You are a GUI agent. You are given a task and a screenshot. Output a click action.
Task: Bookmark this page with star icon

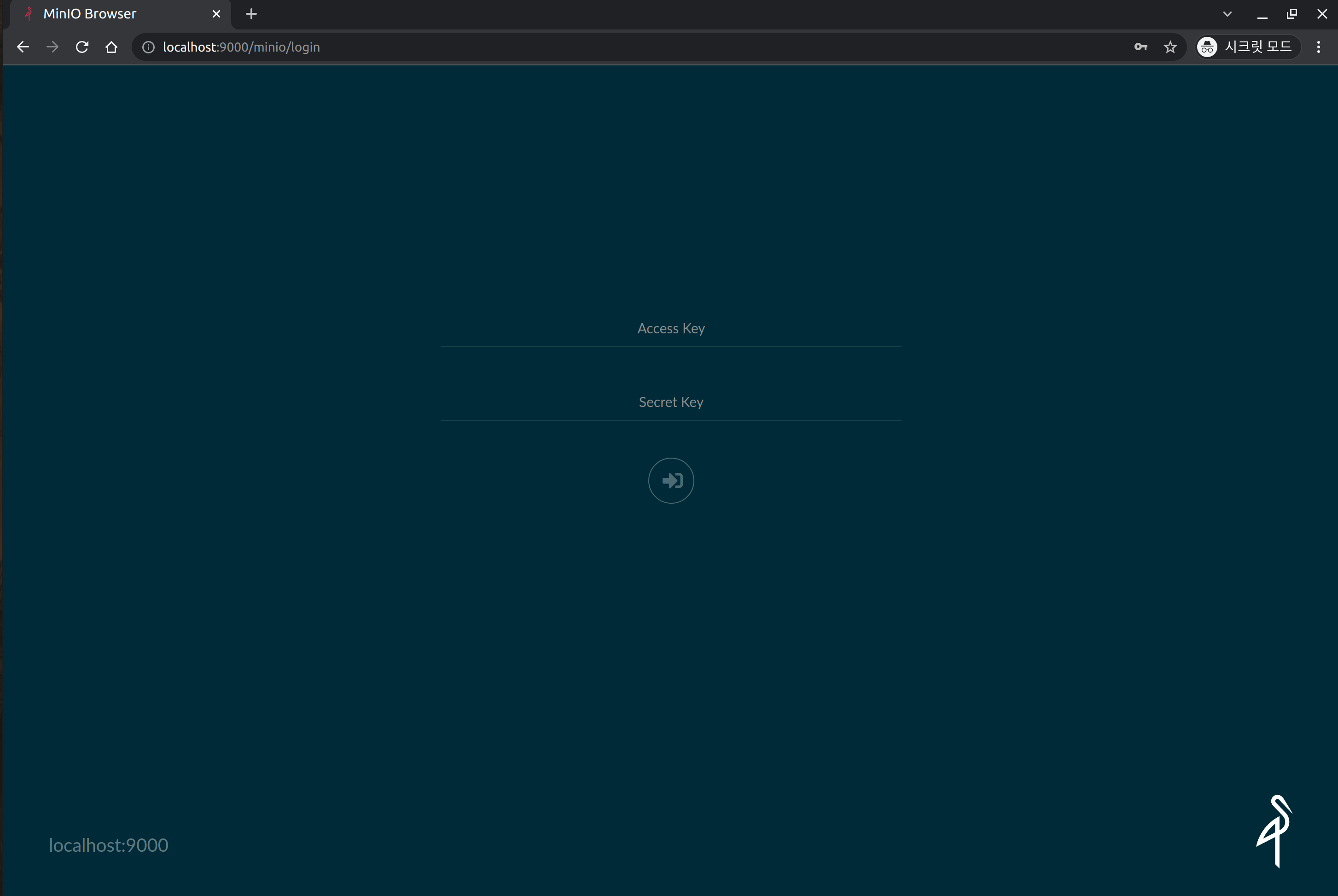tap(1170, 47)
